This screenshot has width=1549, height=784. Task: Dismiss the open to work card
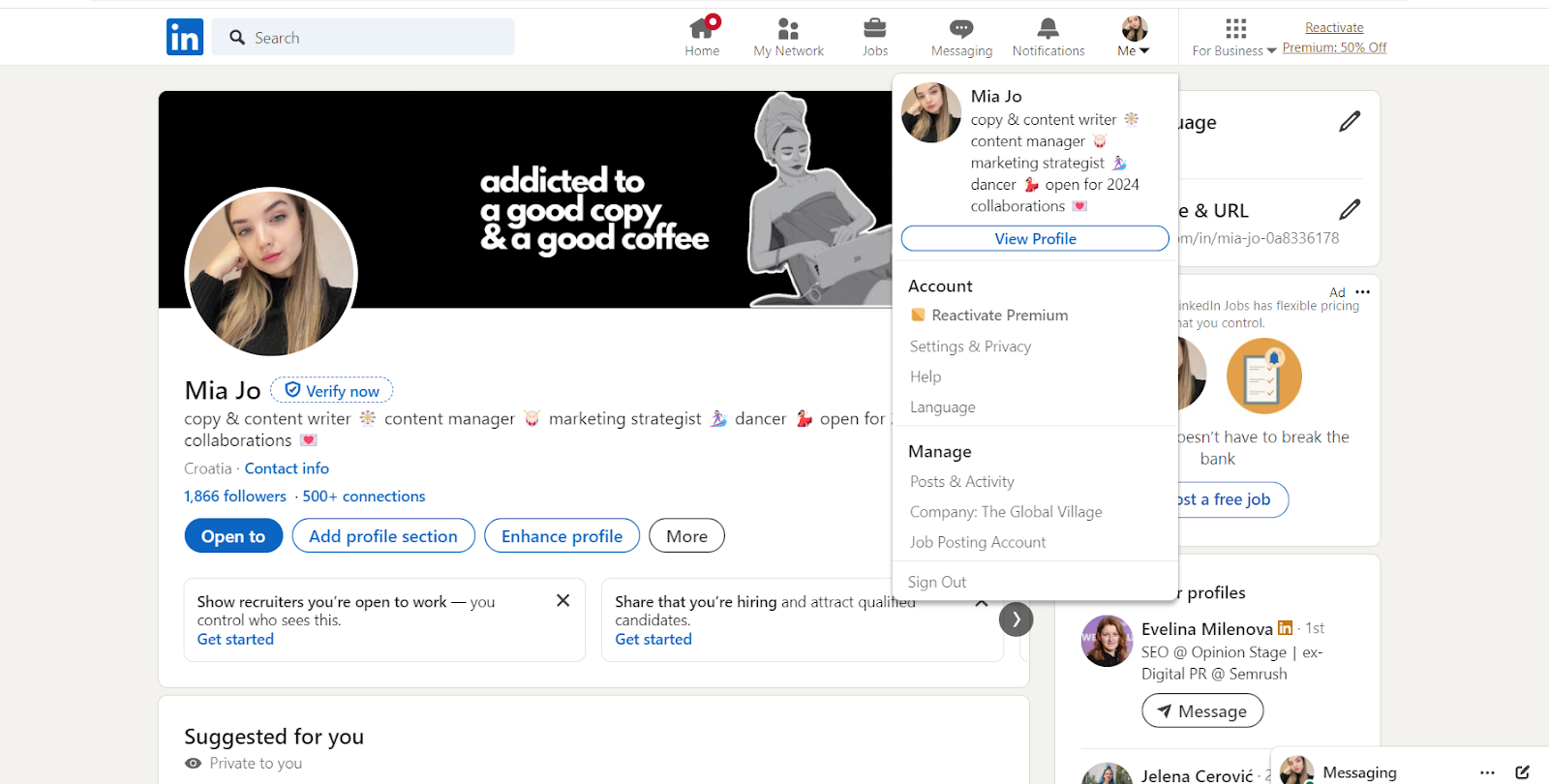point(562,601)
